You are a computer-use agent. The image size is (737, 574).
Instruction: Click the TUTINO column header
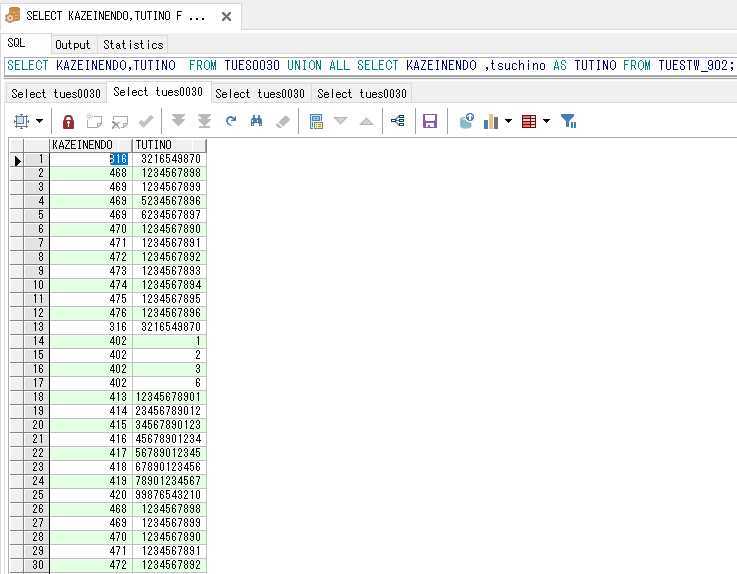point(169,145)
